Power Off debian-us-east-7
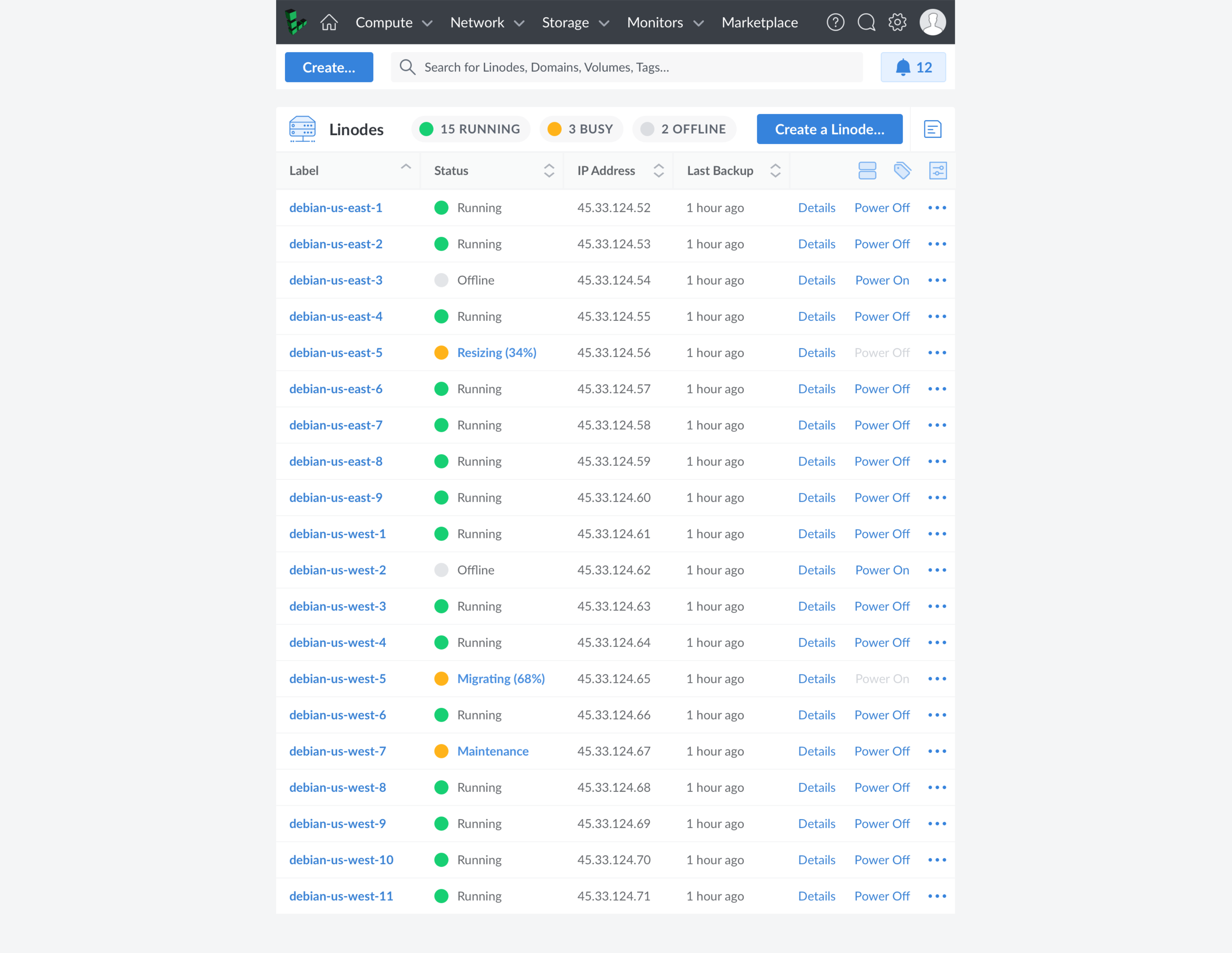 click(882, 425)
